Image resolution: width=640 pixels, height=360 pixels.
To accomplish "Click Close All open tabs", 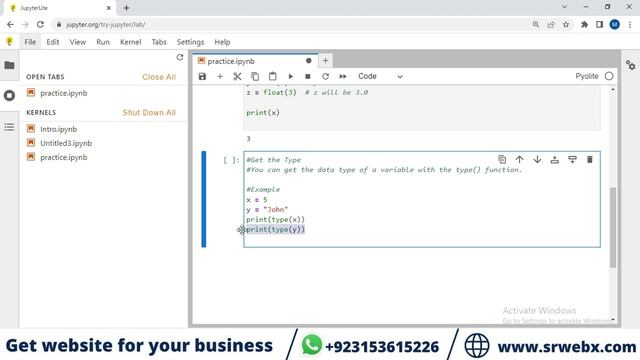I will click(159, 77).
